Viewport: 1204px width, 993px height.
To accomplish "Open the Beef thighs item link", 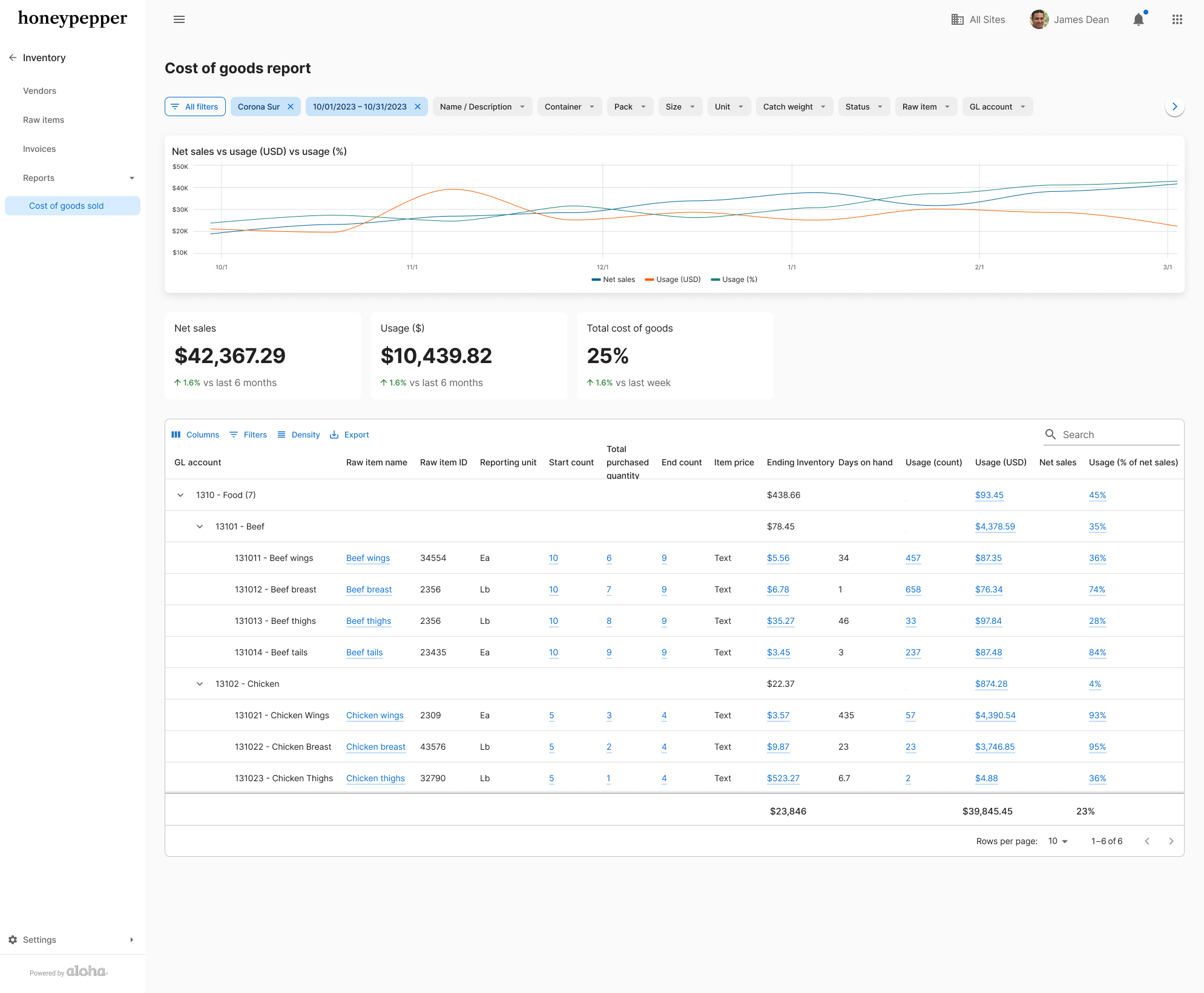I will pyautogui.click(x=369, y=621).
